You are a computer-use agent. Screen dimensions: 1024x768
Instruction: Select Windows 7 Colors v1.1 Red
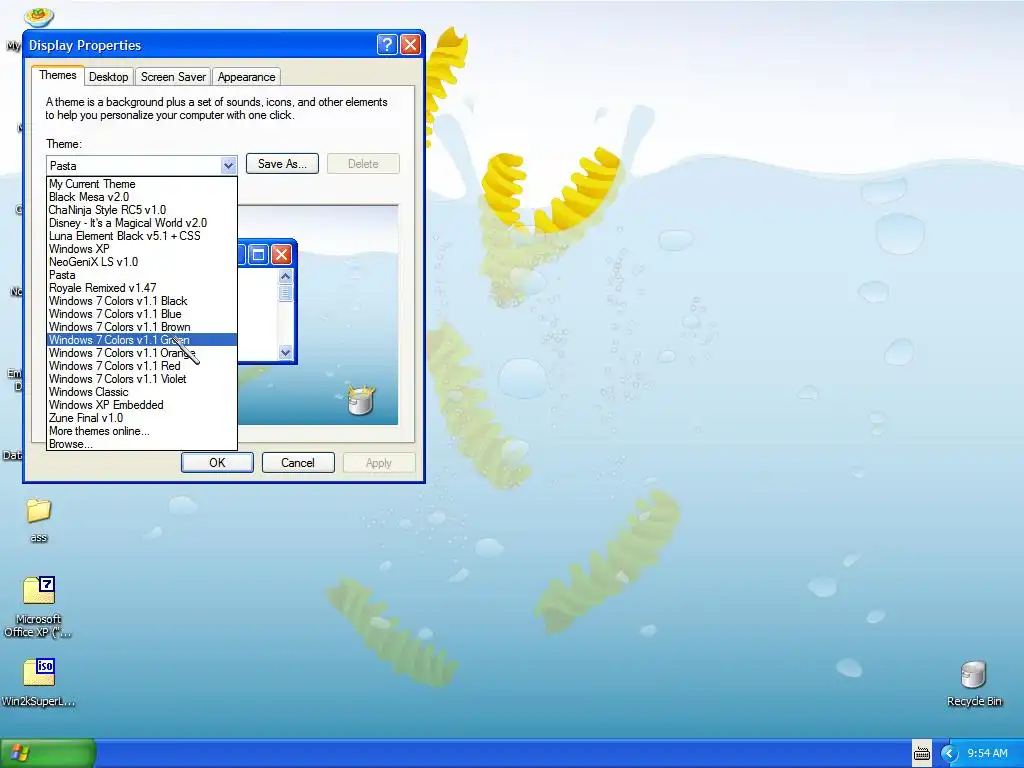(142, 366)
